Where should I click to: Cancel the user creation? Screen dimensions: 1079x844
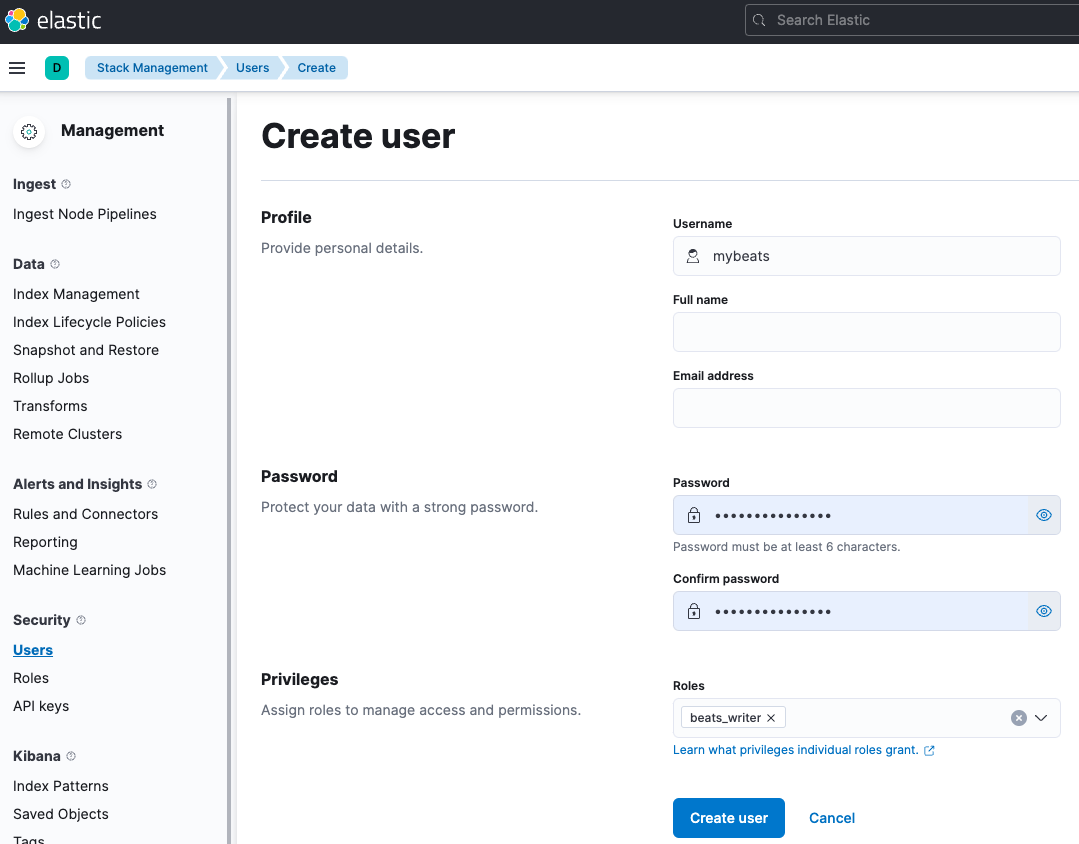[x=831, y=818]
